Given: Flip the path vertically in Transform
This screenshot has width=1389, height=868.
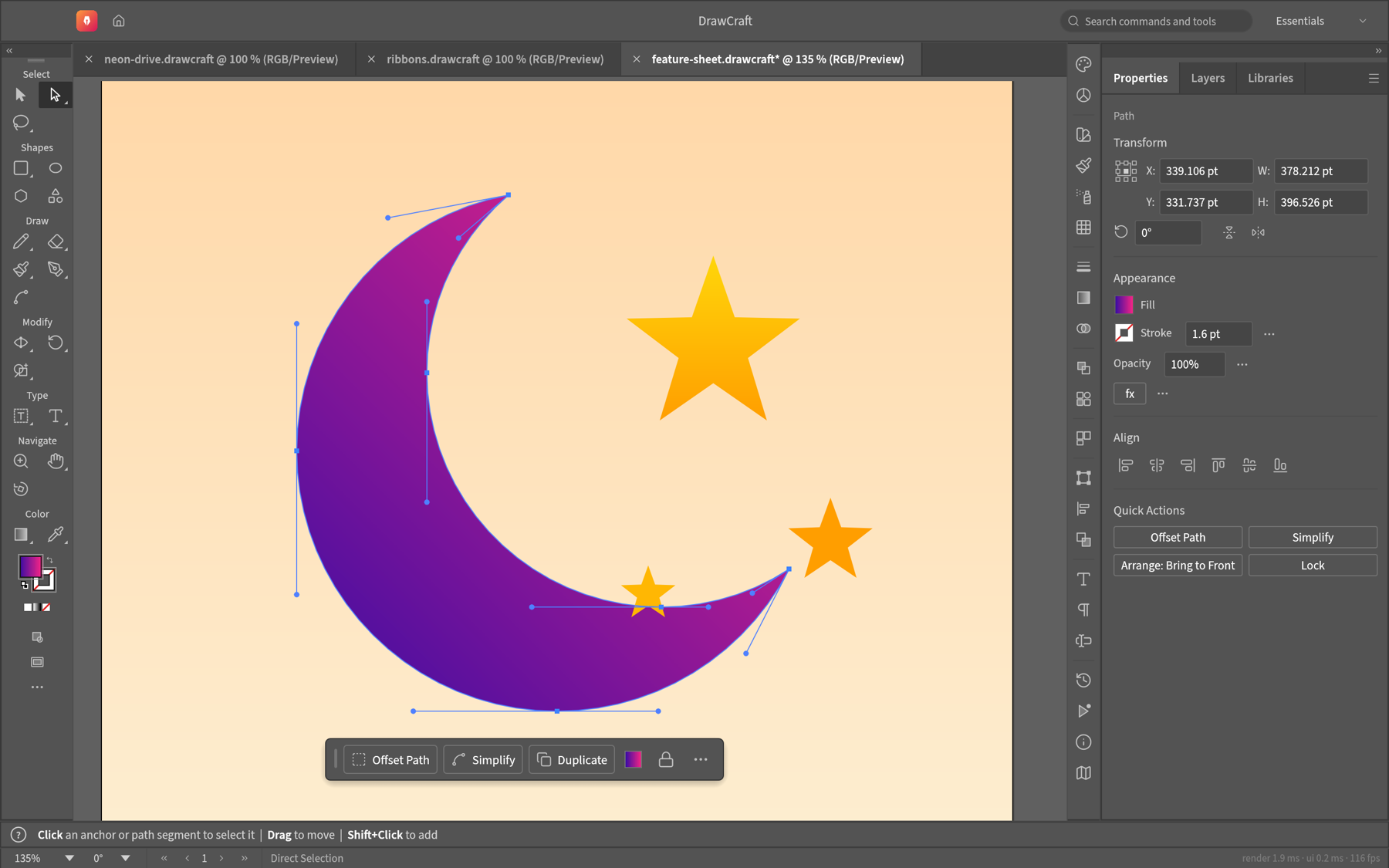Looking at the screenshot, I should pos(1229,232).
